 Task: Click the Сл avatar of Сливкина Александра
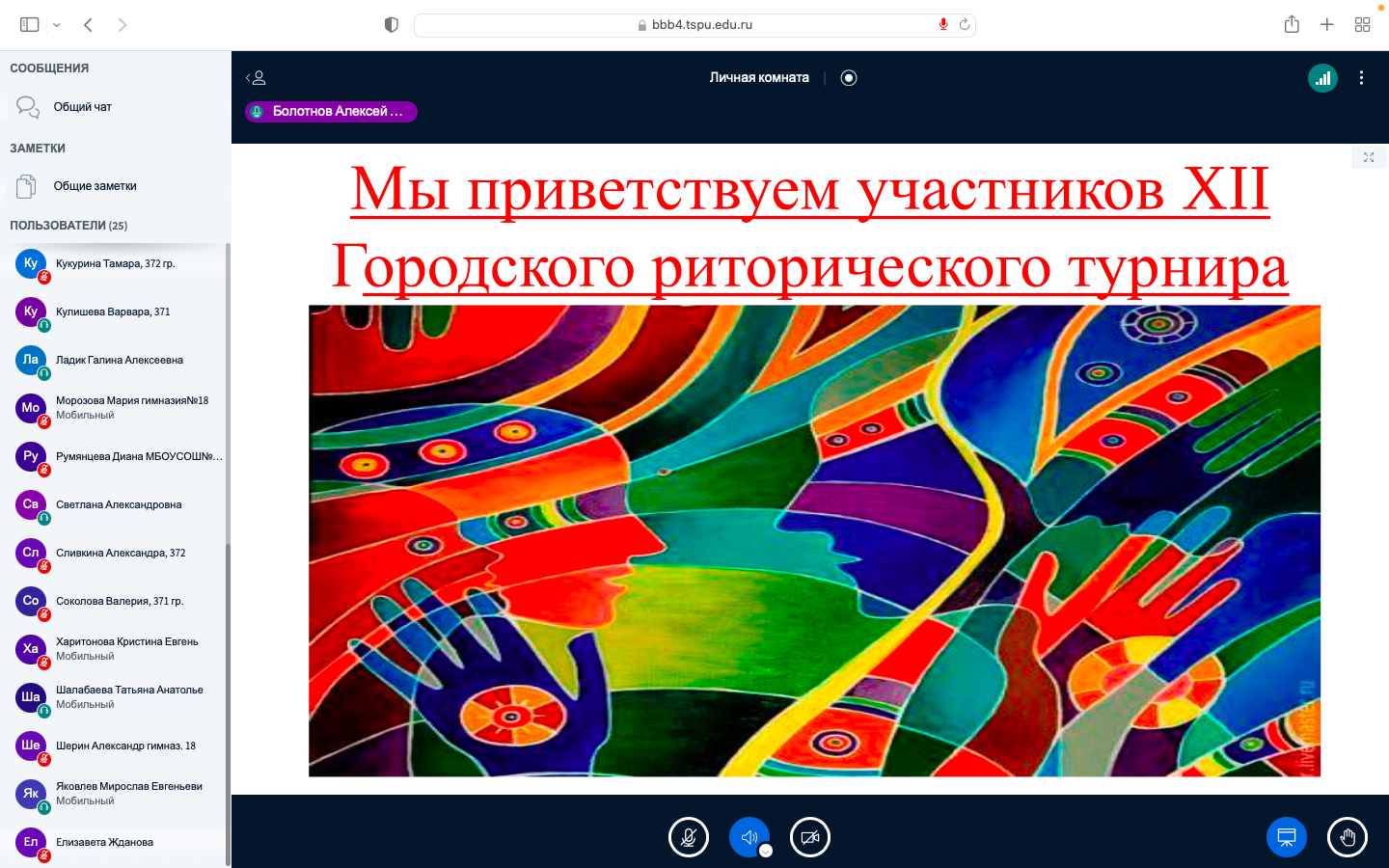[x=31, y=553]
